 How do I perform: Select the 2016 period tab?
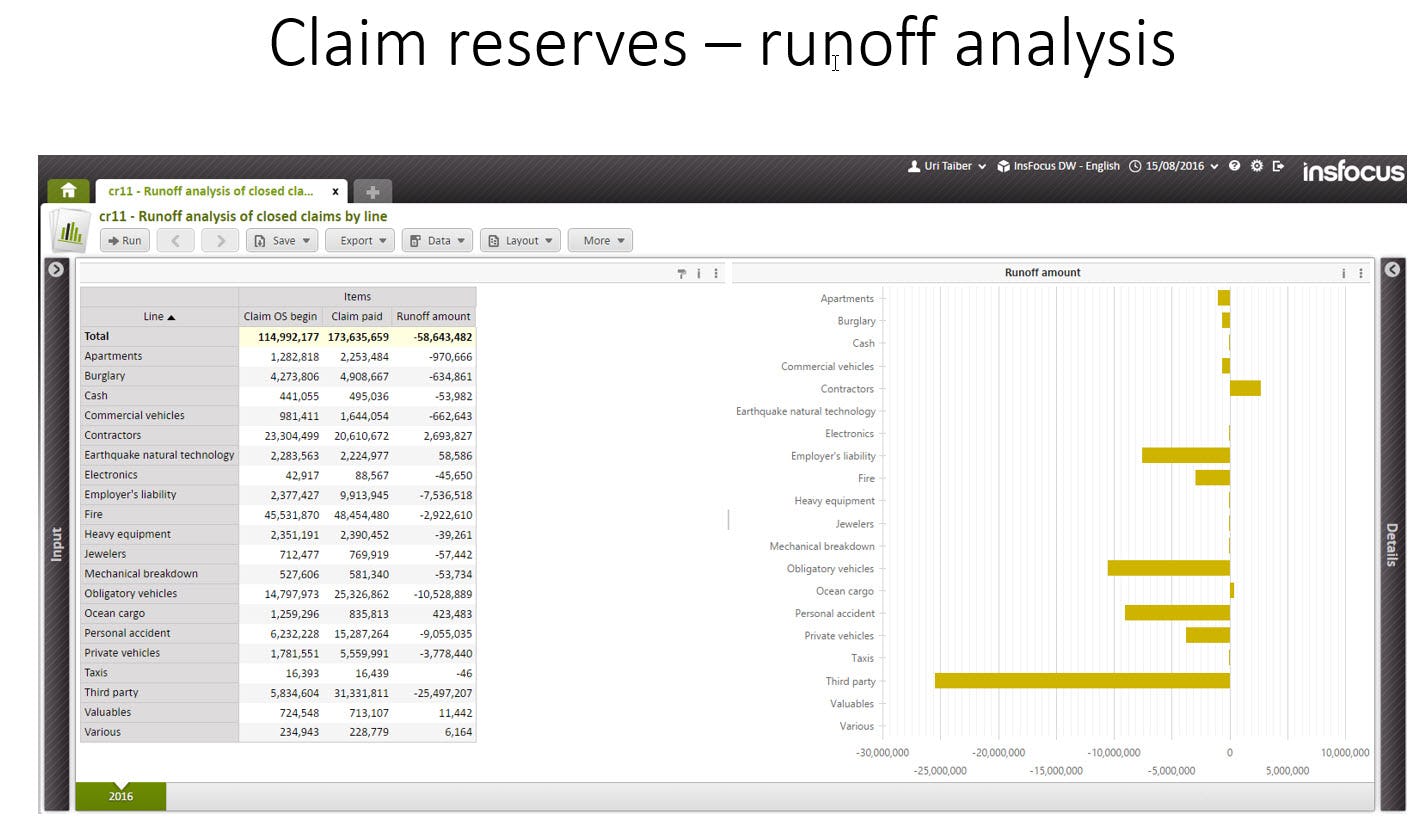pos(121,796)
